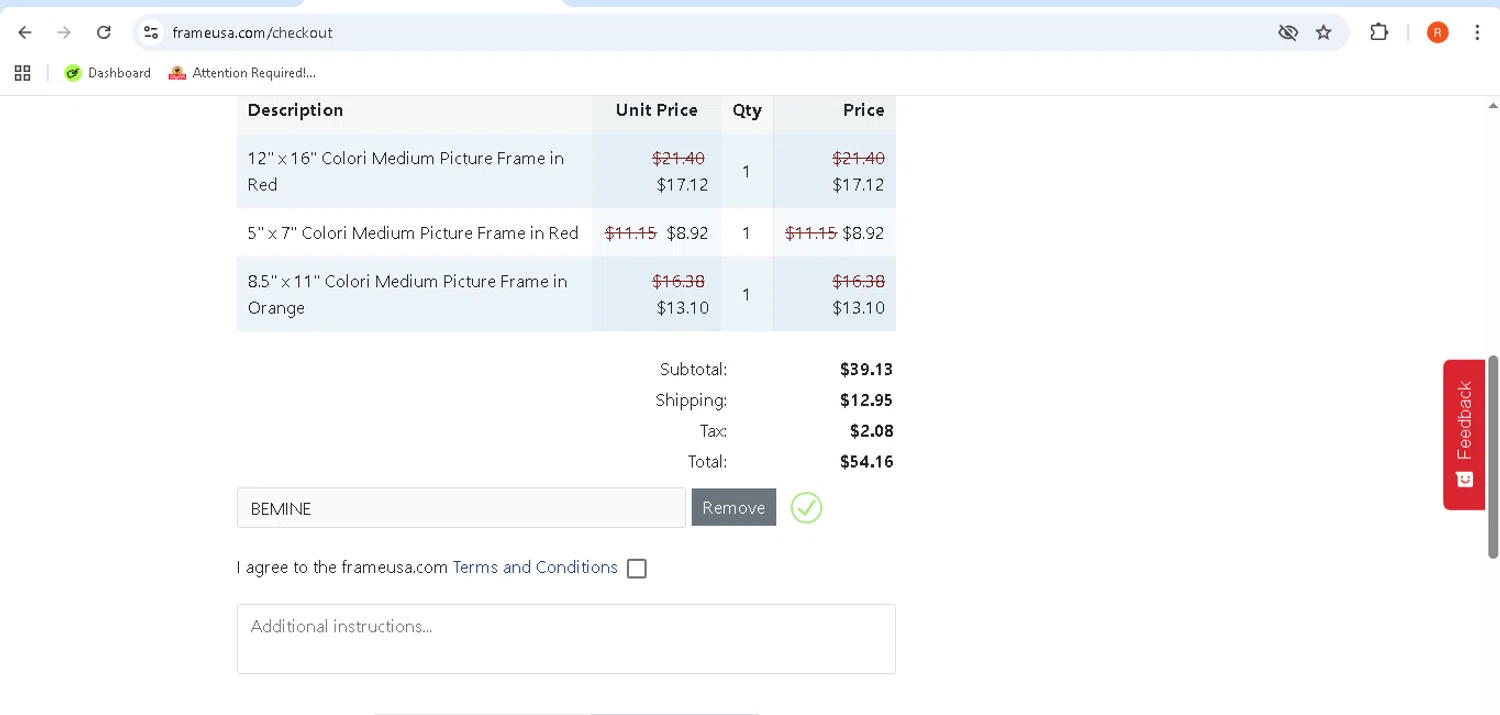This screenshot has width=1500, height=715.
Task: Click the Qty column header
Action: 747,110
